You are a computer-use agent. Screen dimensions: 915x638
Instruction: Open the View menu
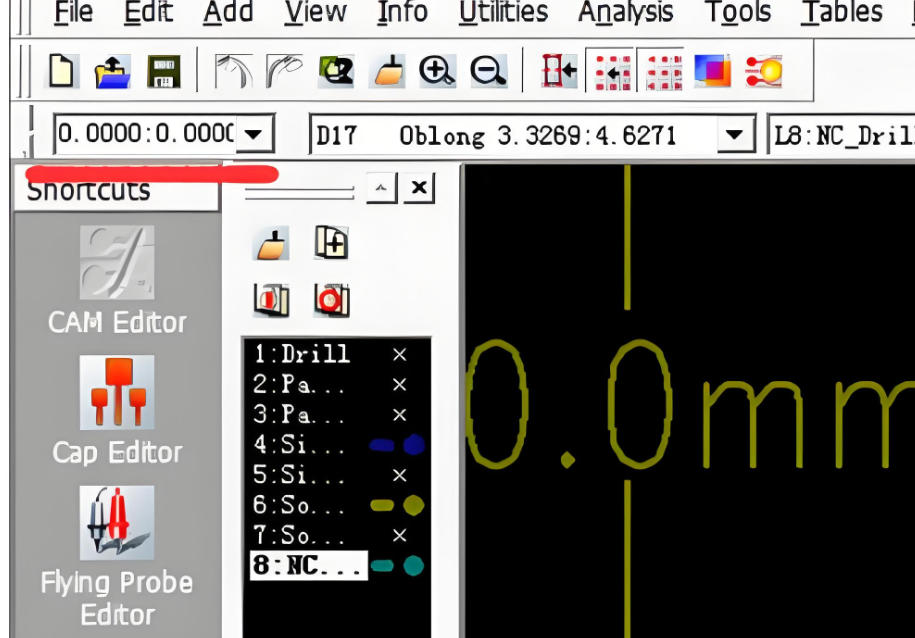(x=315, y=12)
